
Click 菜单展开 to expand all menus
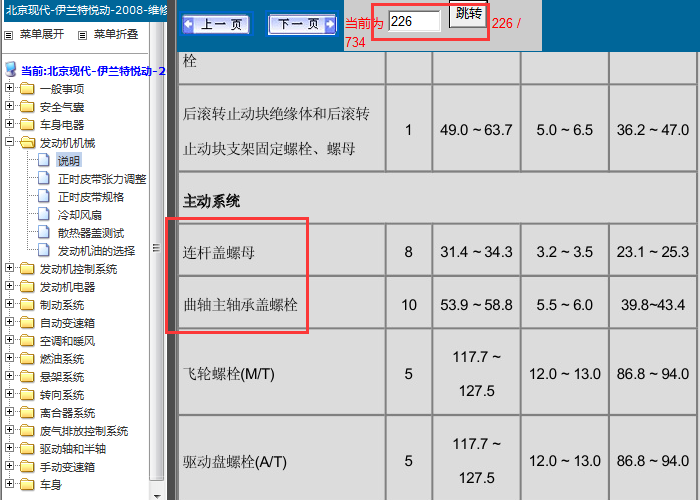[x=42, y=34]
